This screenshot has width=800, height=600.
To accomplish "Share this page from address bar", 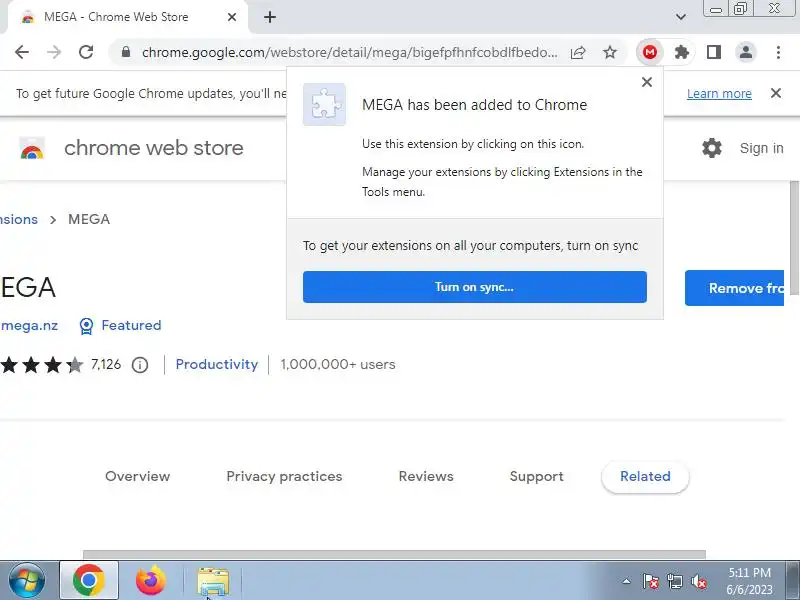I will (578, 52).
